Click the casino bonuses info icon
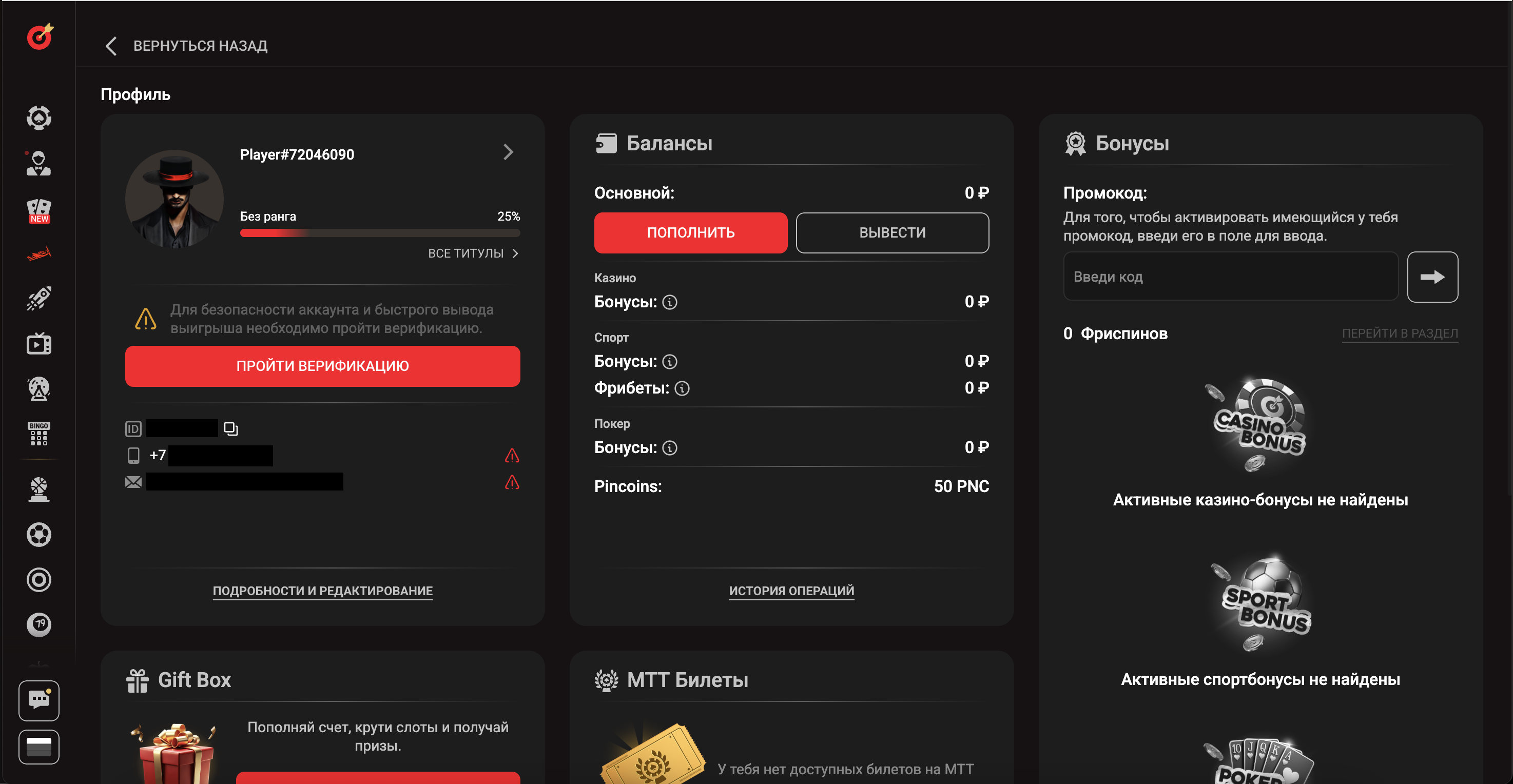 pyautogui.click(x=670, y=302)
